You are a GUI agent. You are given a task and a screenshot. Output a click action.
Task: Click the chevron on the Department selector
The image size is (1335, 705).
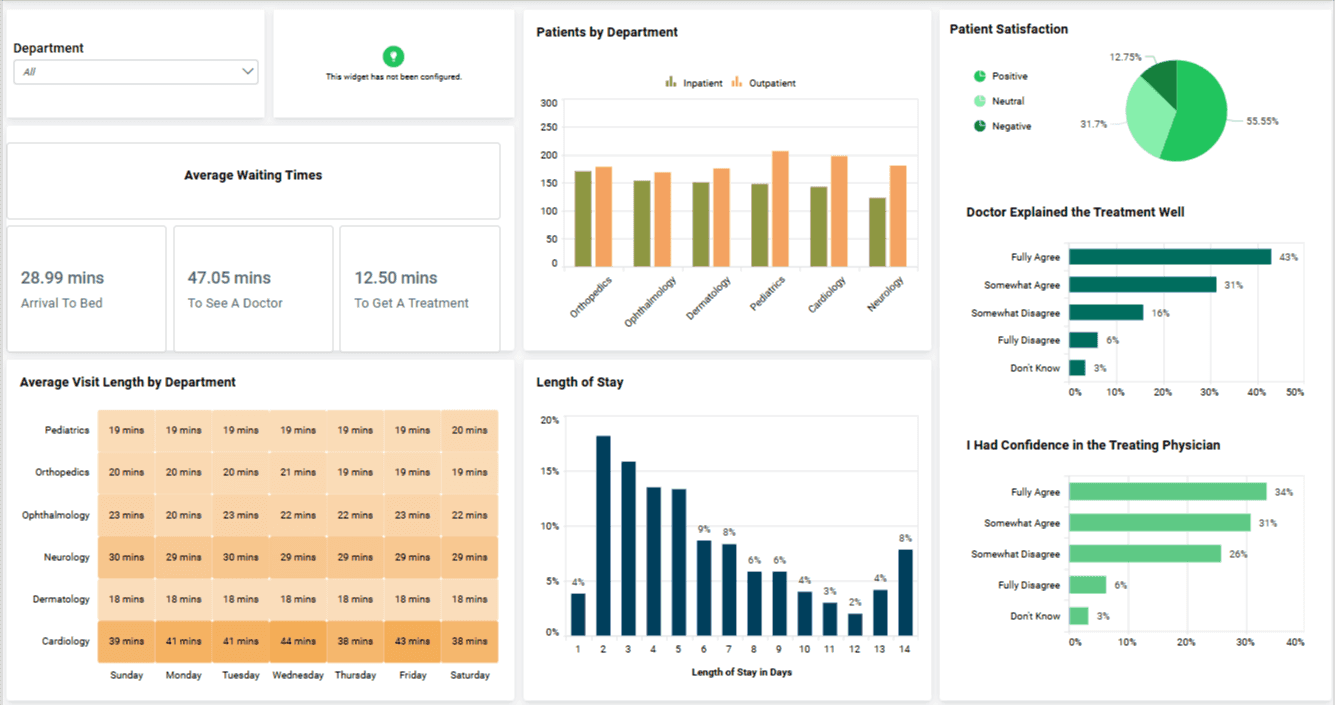[x=246, y=71]
